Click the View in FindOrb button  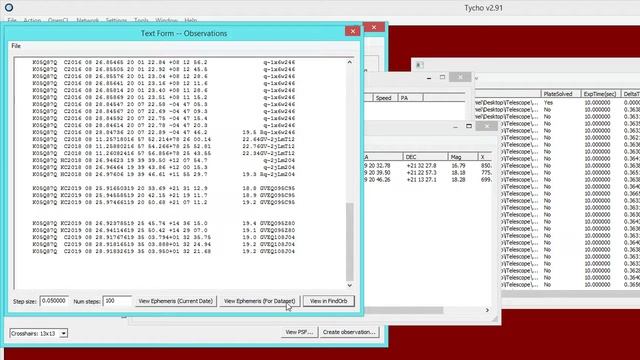[x=329, y=301]
